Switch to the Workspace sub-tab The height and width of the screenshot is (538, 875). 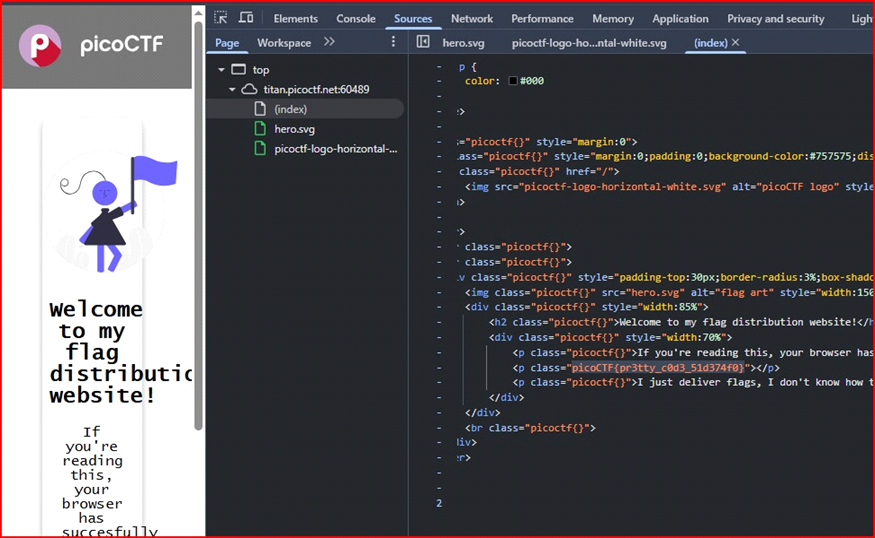coord(283,43)
